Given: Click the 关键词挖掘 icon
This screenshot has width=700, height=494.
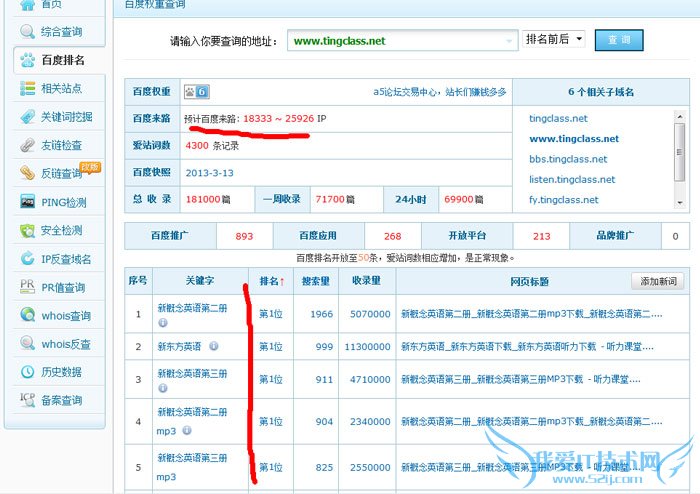Looking at the screenshot, I should [x=27, y=117].
